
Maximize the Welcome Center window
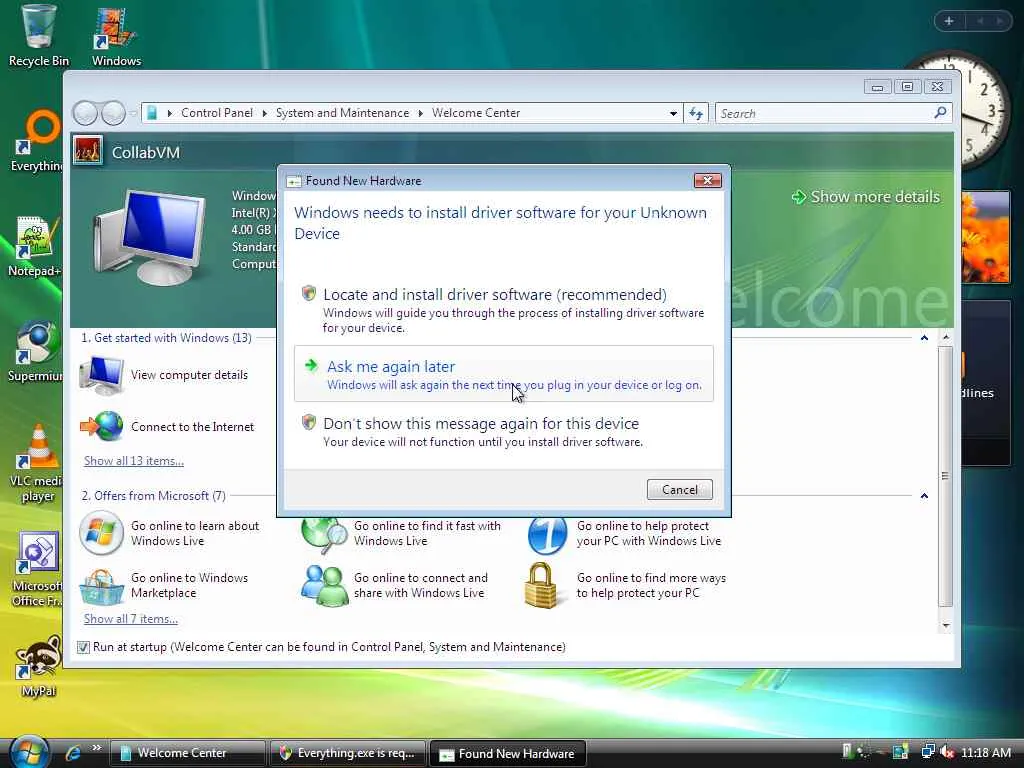(x=907, y=87)
